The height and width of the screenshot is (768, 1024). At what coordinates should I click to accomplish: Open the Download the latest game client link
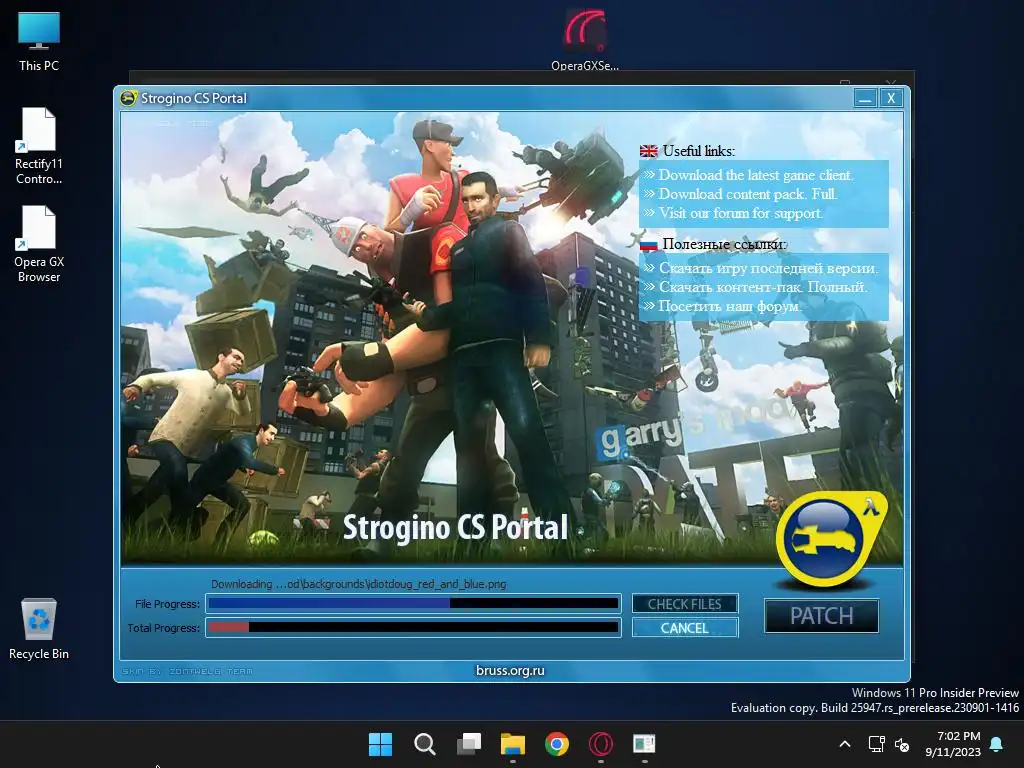click(756, 175)
